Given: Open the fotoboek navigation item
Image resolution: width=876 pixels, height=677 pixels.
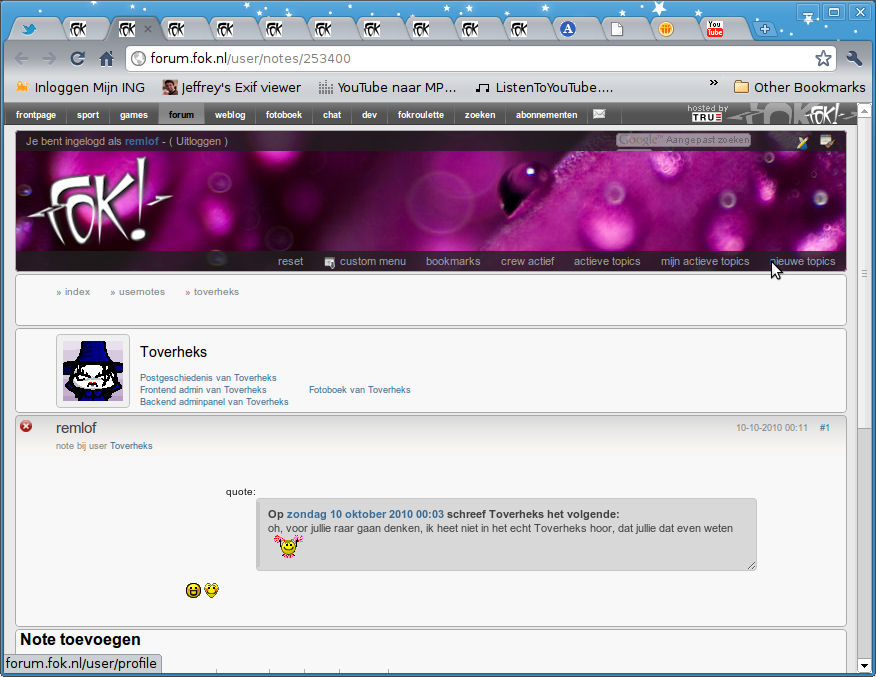Looking at the screenshot, I should [x=283, y=115].
